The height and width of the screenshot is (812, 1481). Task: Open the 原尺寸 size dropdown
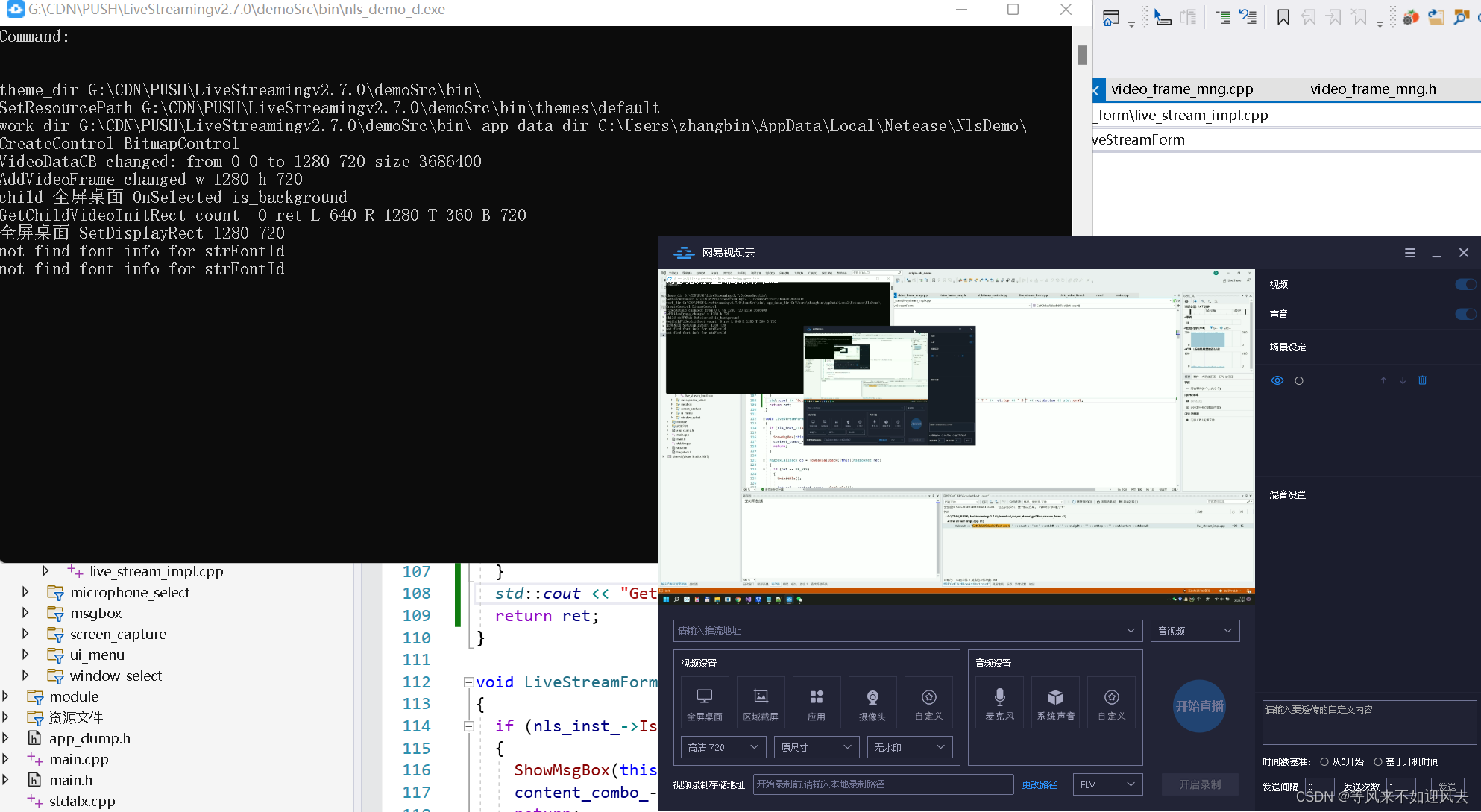817,747
